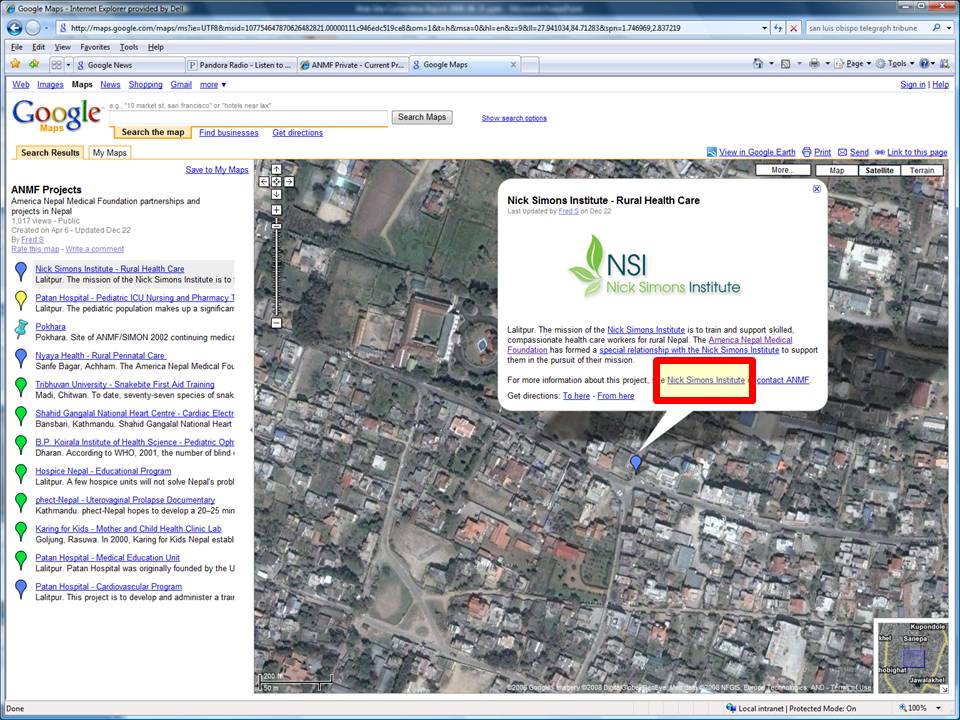Screen dimensions: 960x720
Task: Click the blue map marker pin
Action: (635, 462)
